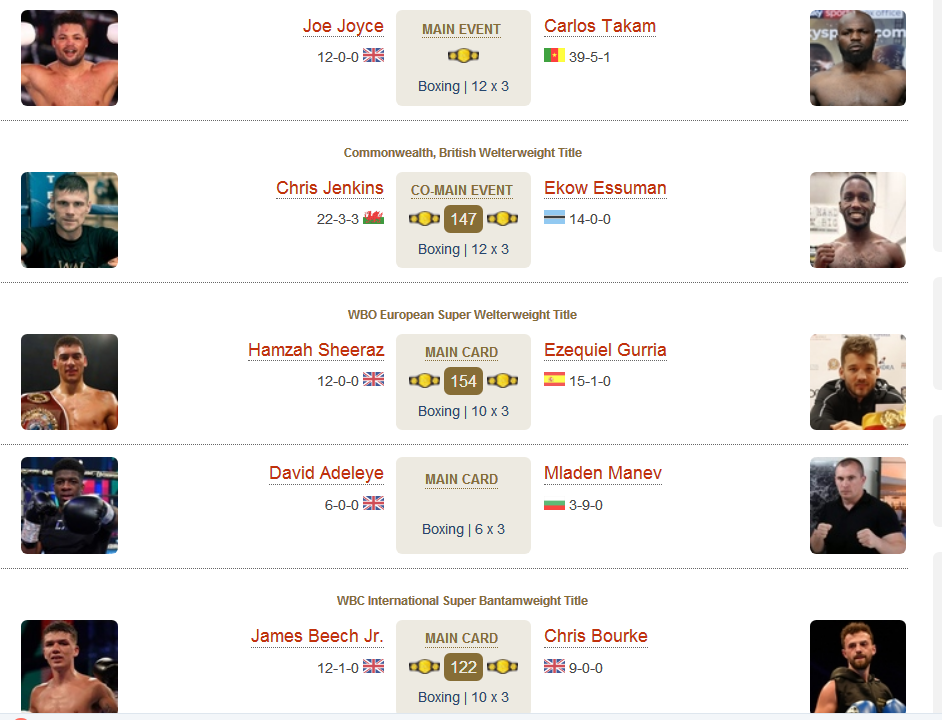Image resolution: width=942 pixels, height=720 pixels.
Task: Click the 122 weight badge in Beech vs Bourke
Action: [463, 667]
